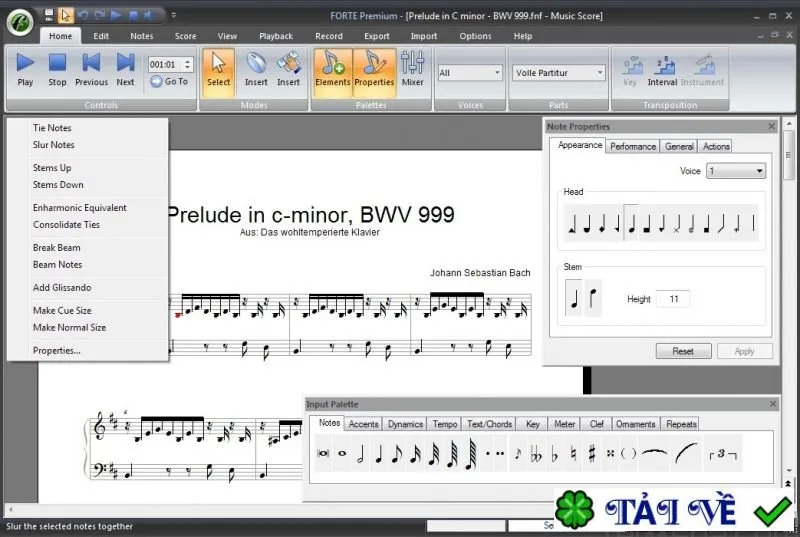
Task: Open the Voice dropdown in Note Properties
Action: pos(736,171)
